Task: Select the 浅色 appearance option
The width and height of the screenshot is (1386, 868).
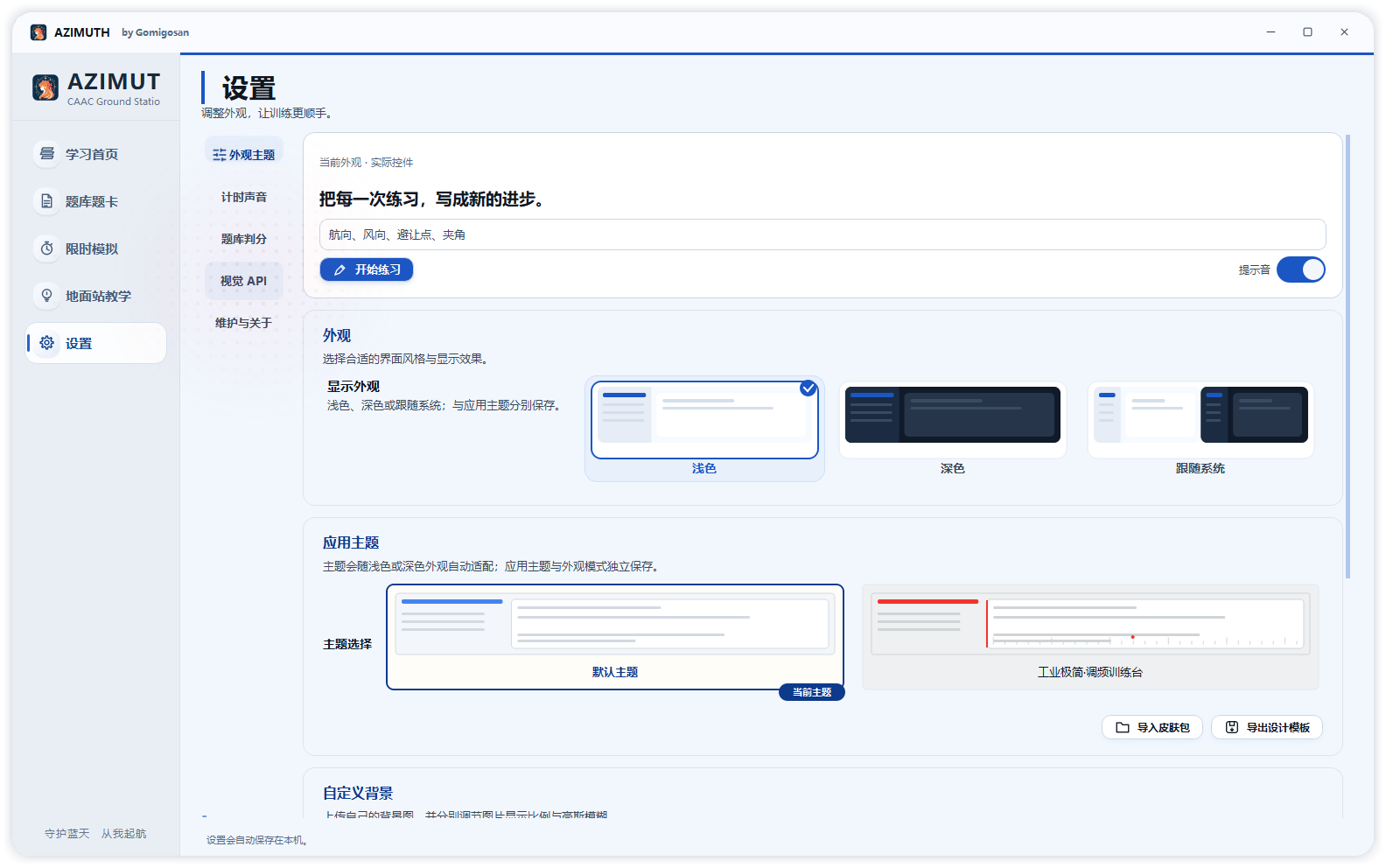Action: pos(704,429)
